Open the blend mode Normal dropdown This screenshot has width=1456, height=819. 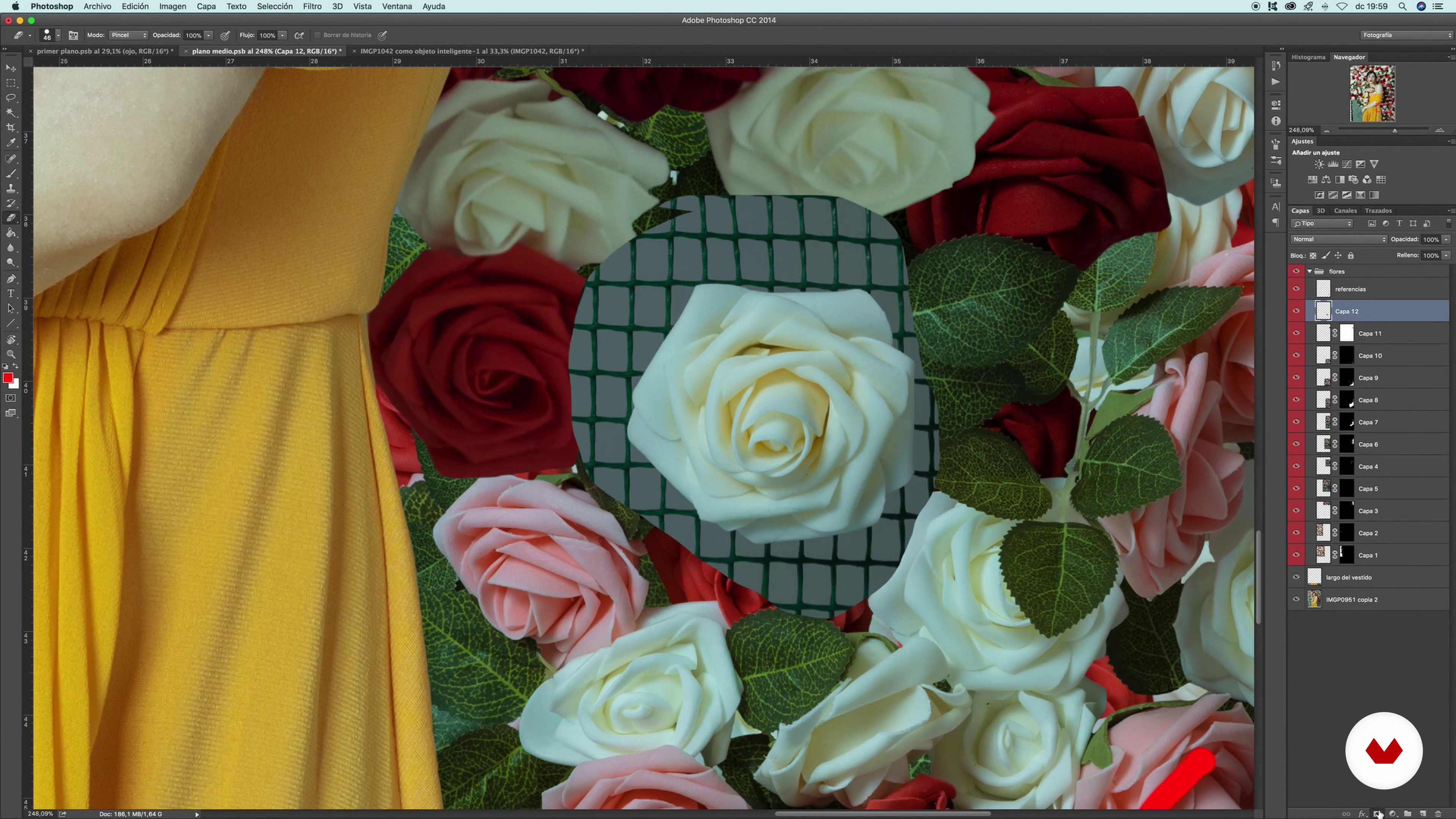1338,240
